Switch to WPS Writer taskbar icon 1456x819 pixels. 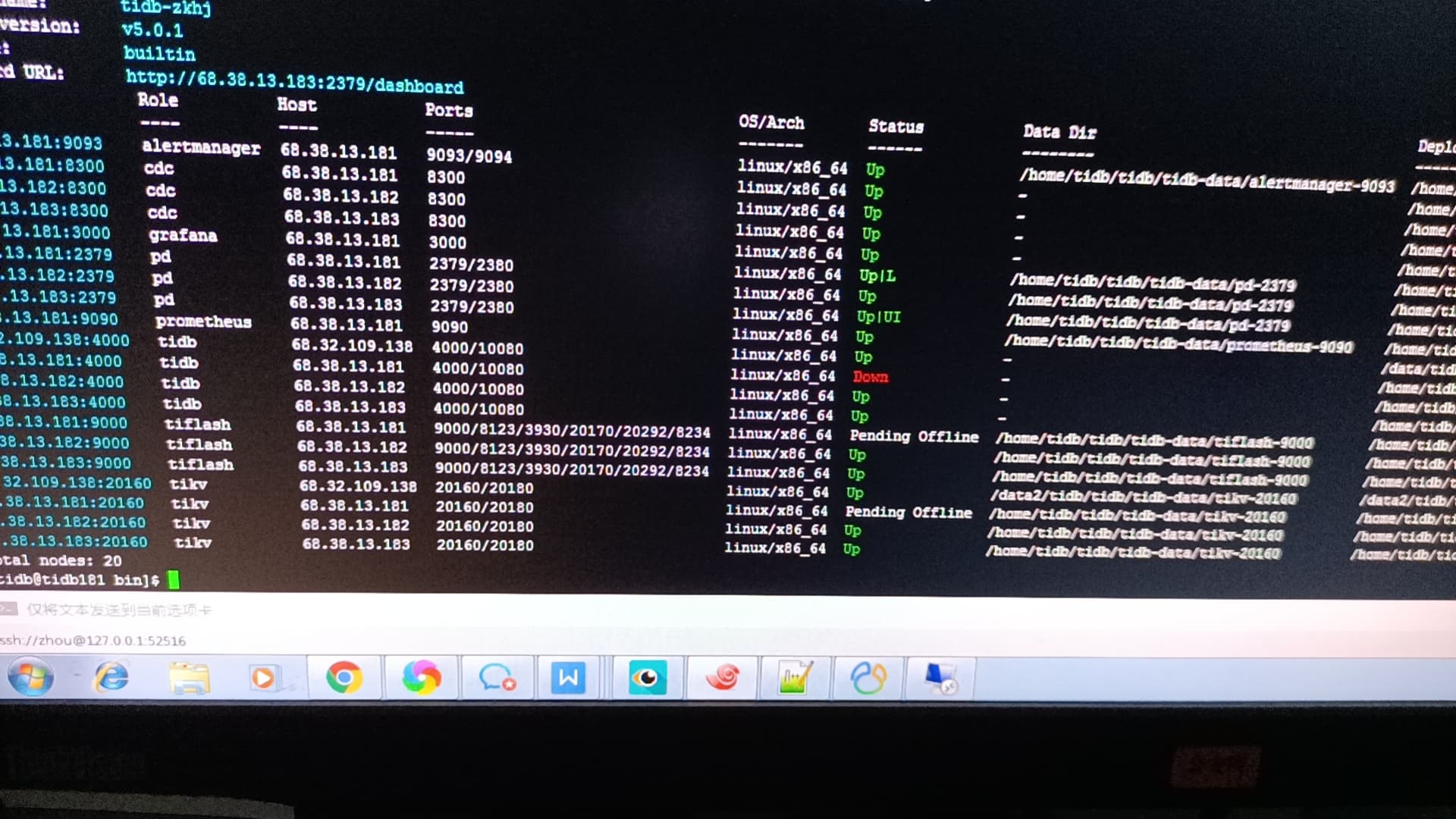click(569, 677)
